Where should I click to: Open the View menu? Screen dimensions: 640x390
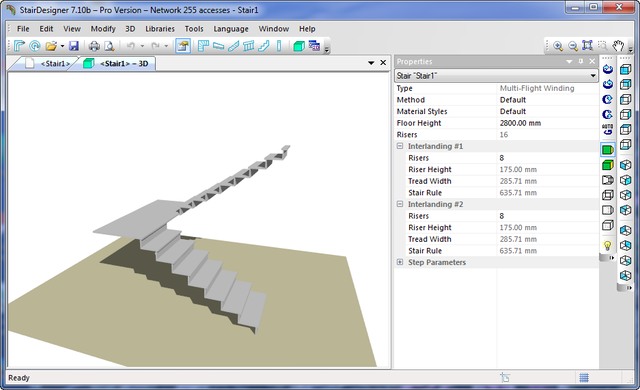click(x=72, y=29)
